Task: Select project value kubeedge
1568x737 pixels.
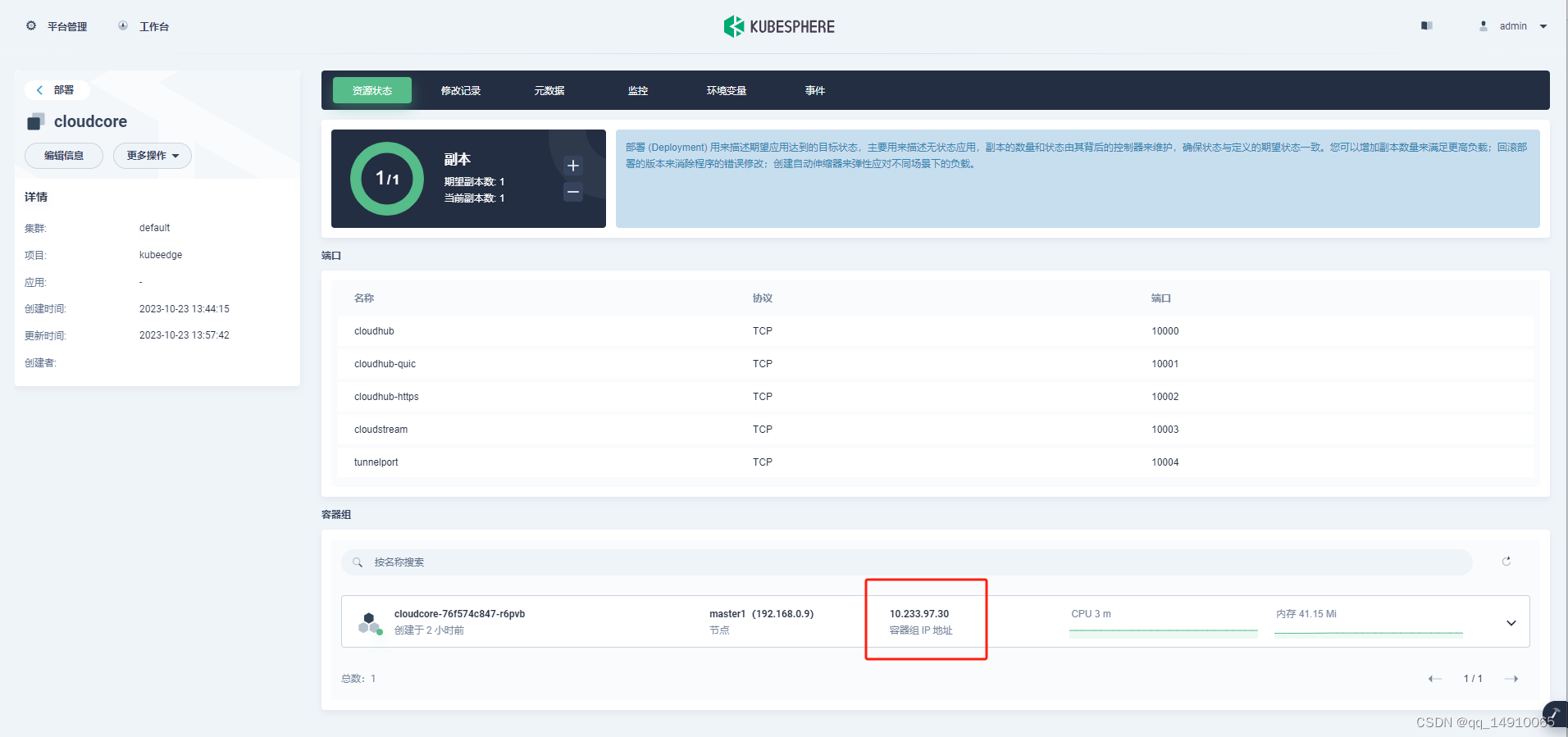Action: pyautogui.click(x=161, y=255)
